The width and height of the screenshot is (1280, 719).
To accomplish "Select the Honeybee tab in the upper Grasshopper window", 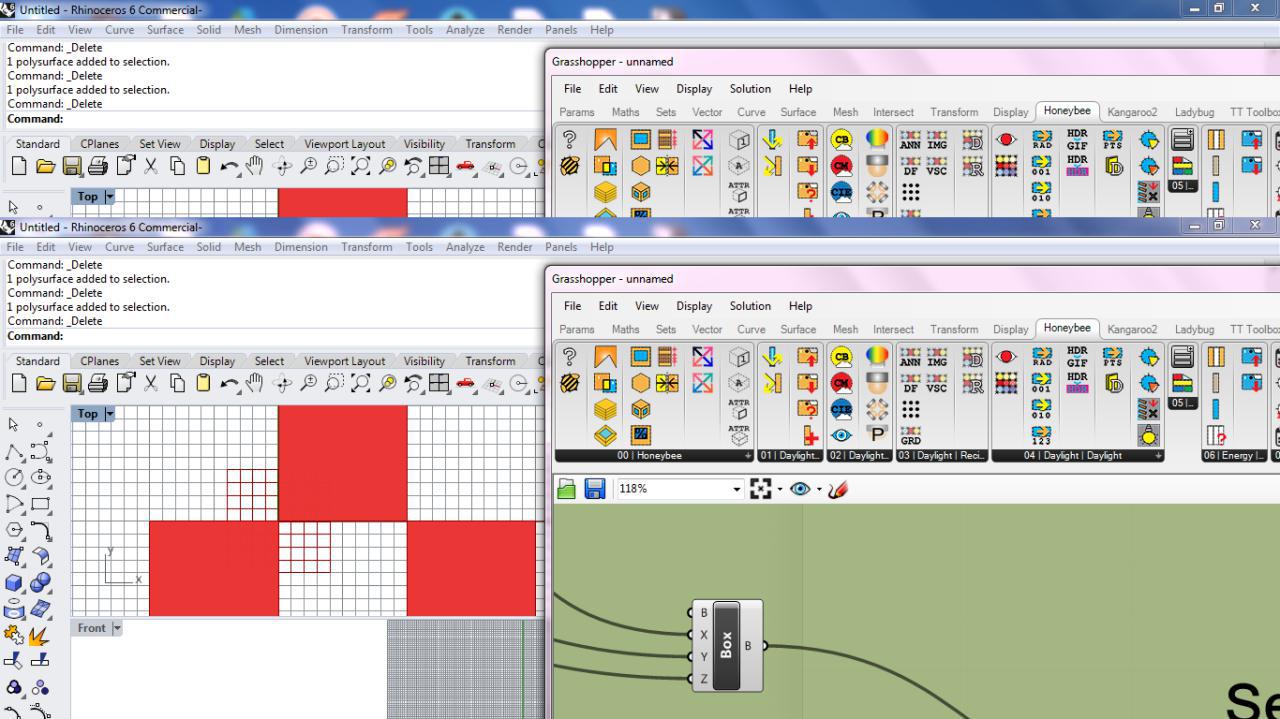I will [1067, 111].
